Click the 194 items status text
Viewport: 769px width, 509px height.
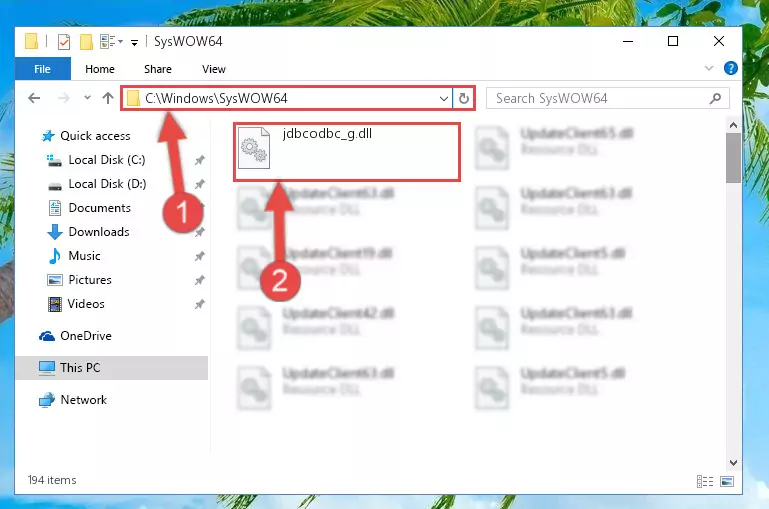click(52, 480)
